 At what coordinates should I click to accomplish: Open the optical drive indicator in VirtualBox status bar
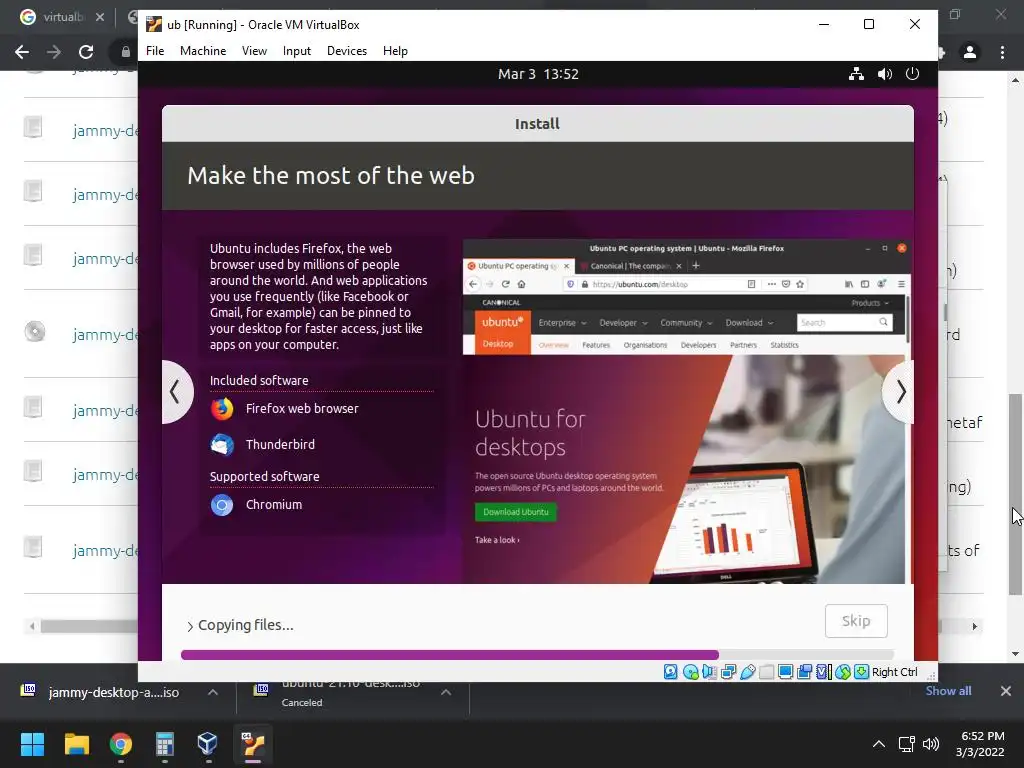[690, 672]
